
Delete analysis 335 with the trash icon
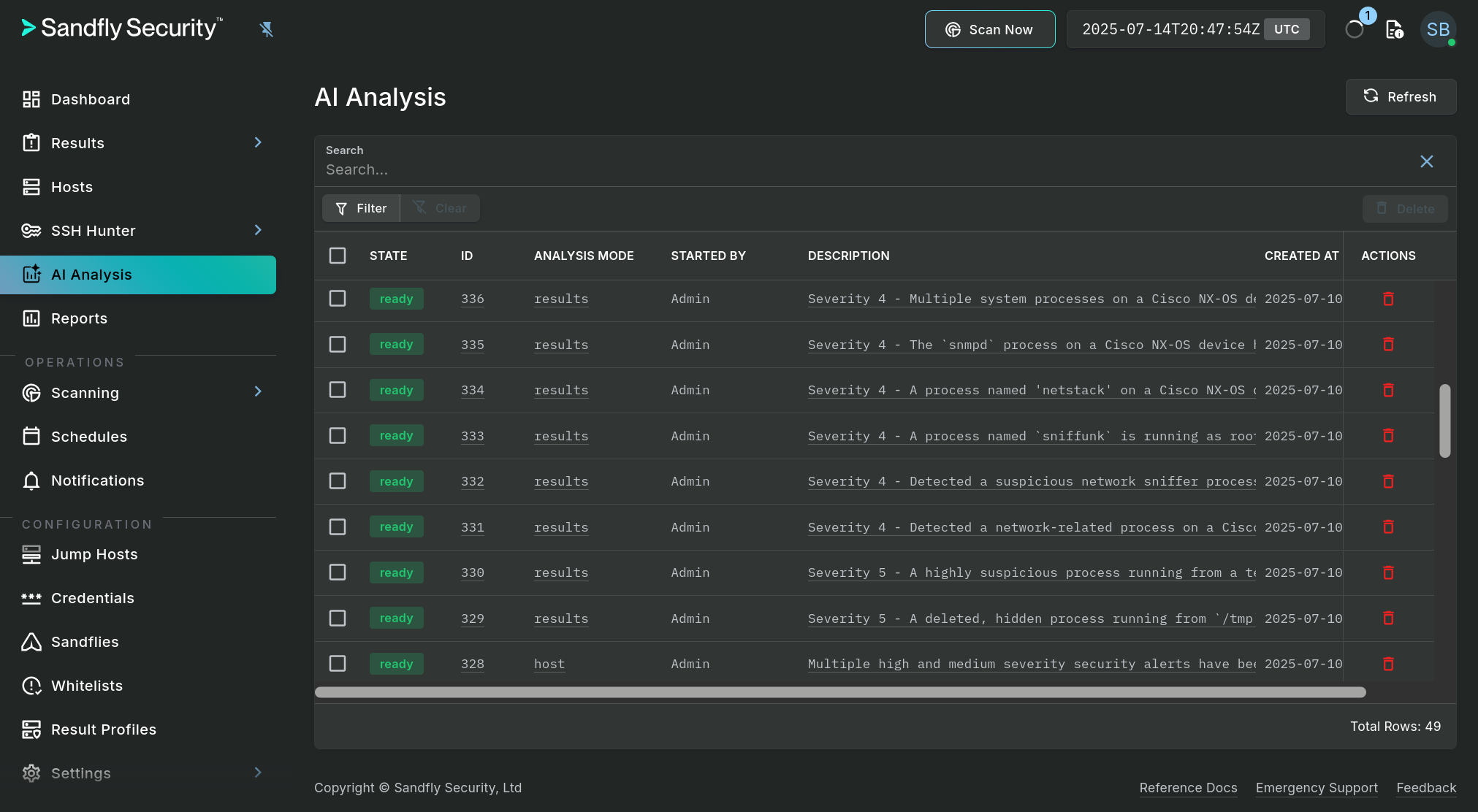click(1388, 344)
